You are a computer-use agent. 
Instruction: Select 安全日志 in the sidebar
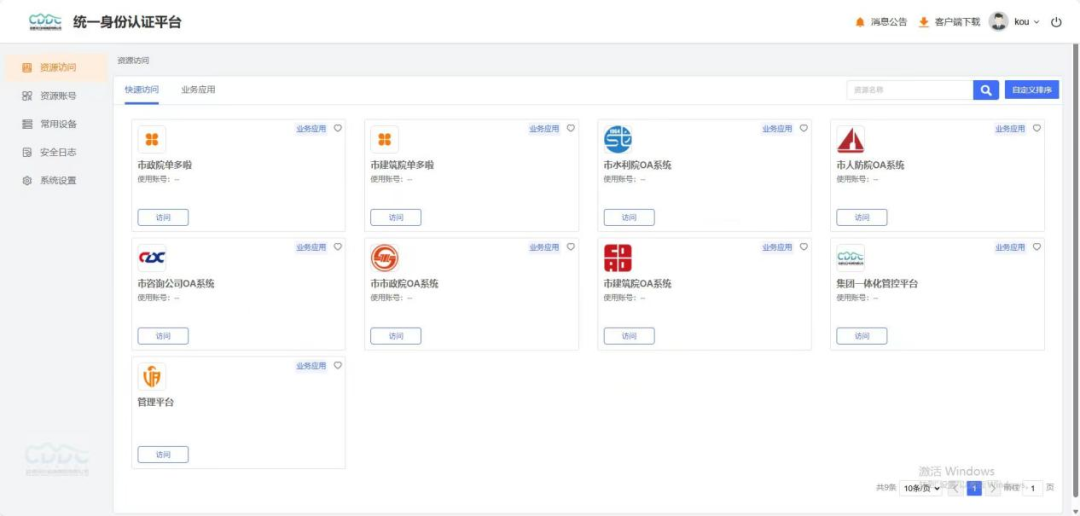click(x=57, y=153)
